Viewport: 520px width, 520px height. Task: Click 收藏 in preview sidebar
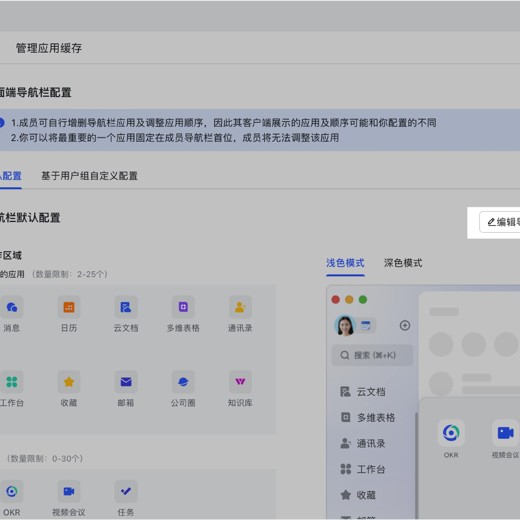(x=358, y=495)
